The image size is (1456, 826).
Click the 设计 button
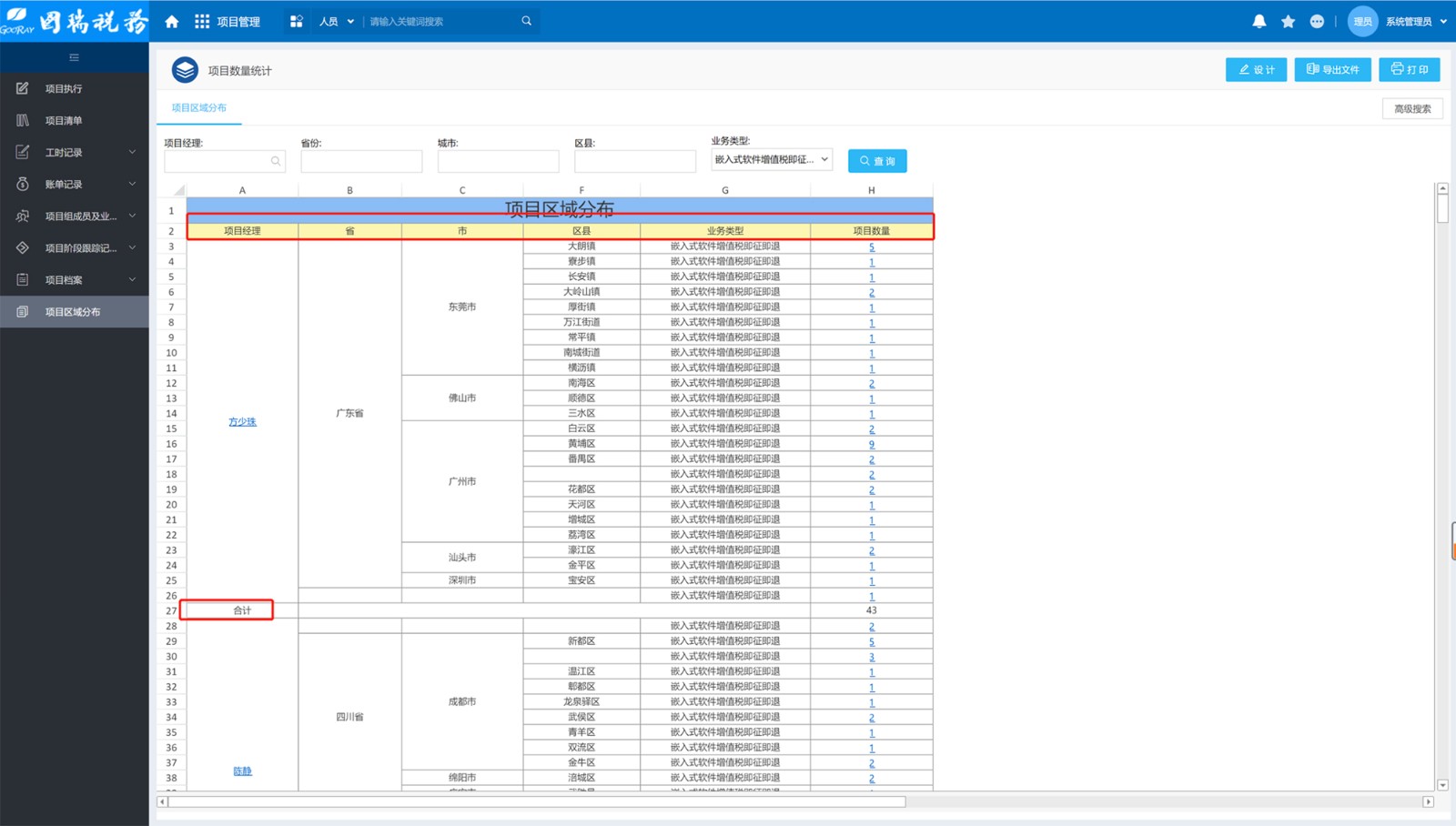coord(1257,69)
